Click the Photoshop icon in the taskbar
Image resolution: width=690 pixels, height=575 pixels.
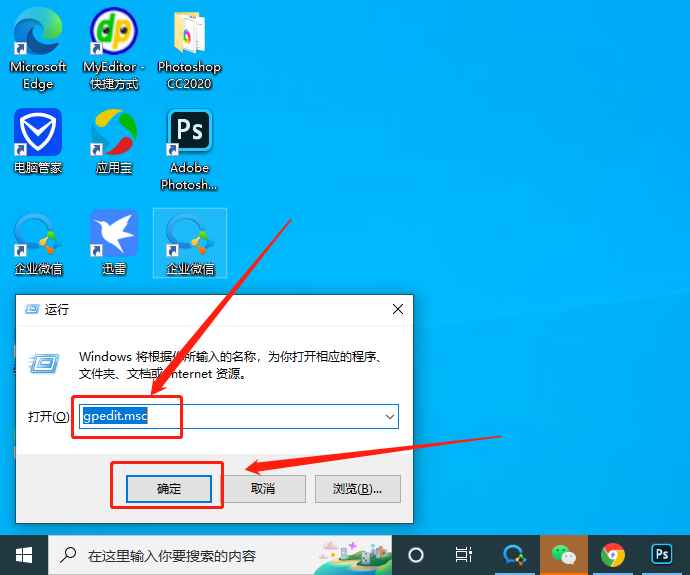coord(661,555)
